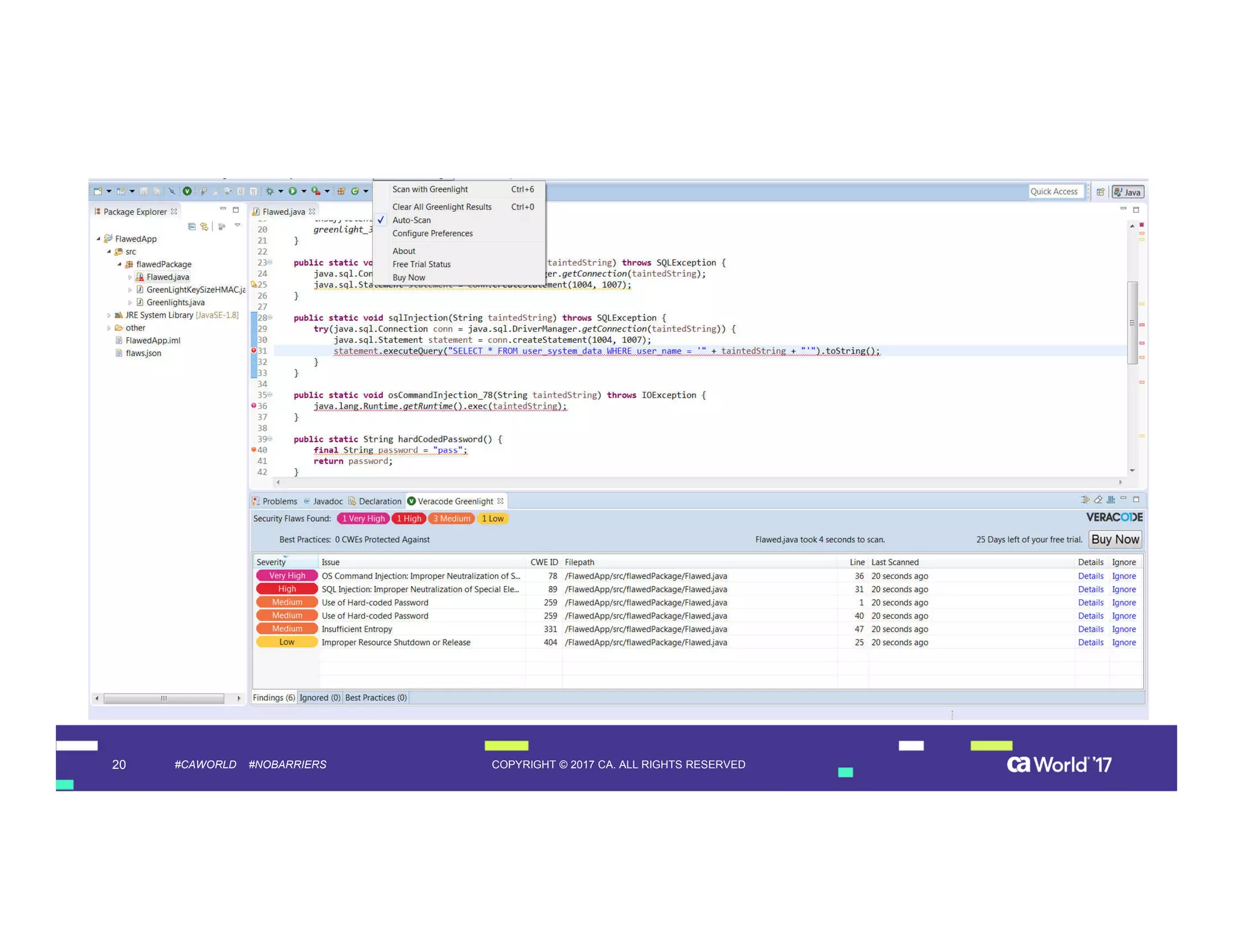The height and width of the screenshot is (952, 1233).
Task: Collapse the FlawedApp project tree node
Action: pyautogui.click(x=98, y=239)
